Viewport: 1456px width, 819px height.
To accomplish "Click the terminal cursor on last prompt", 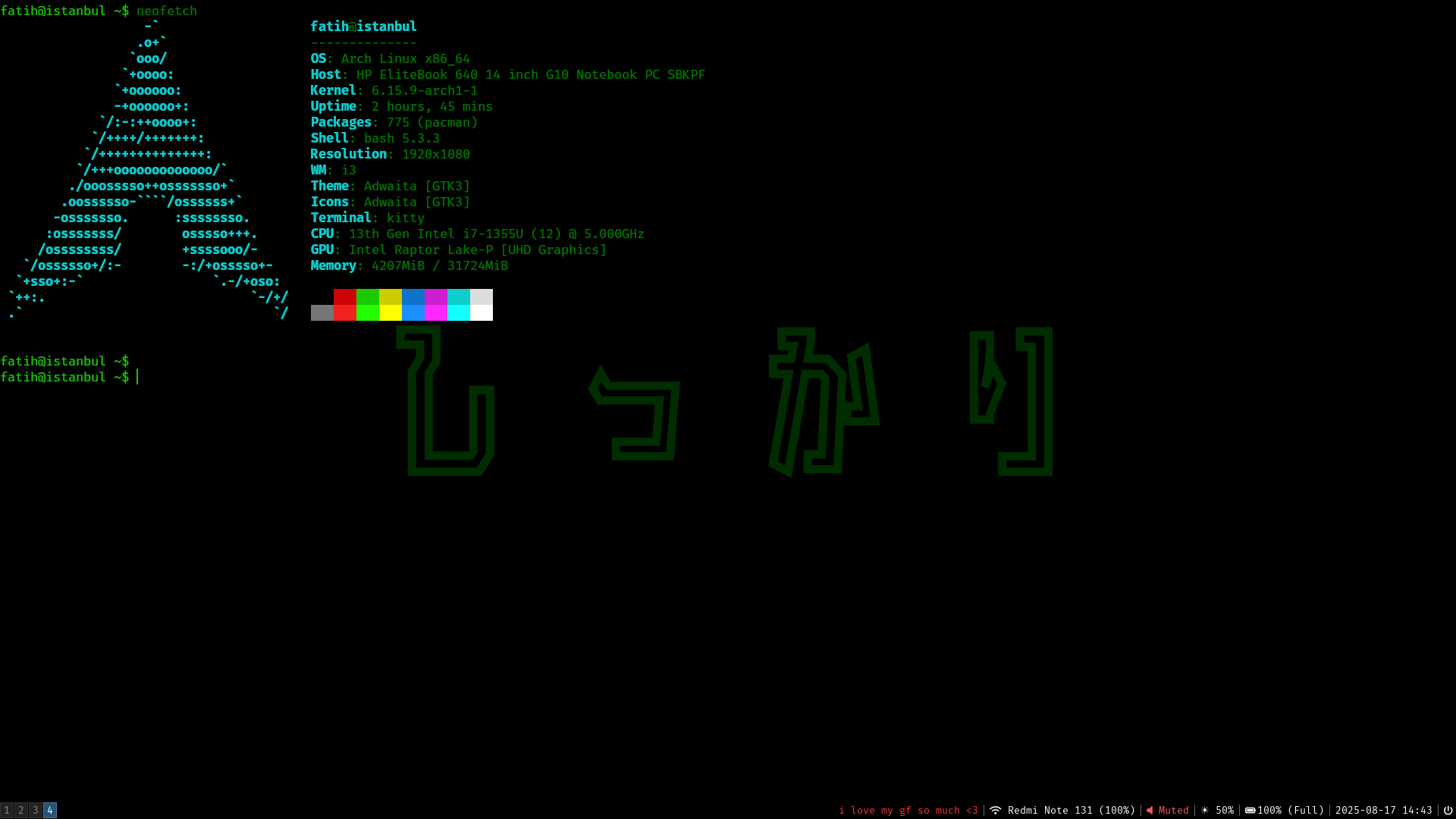I will pos(137,377).
